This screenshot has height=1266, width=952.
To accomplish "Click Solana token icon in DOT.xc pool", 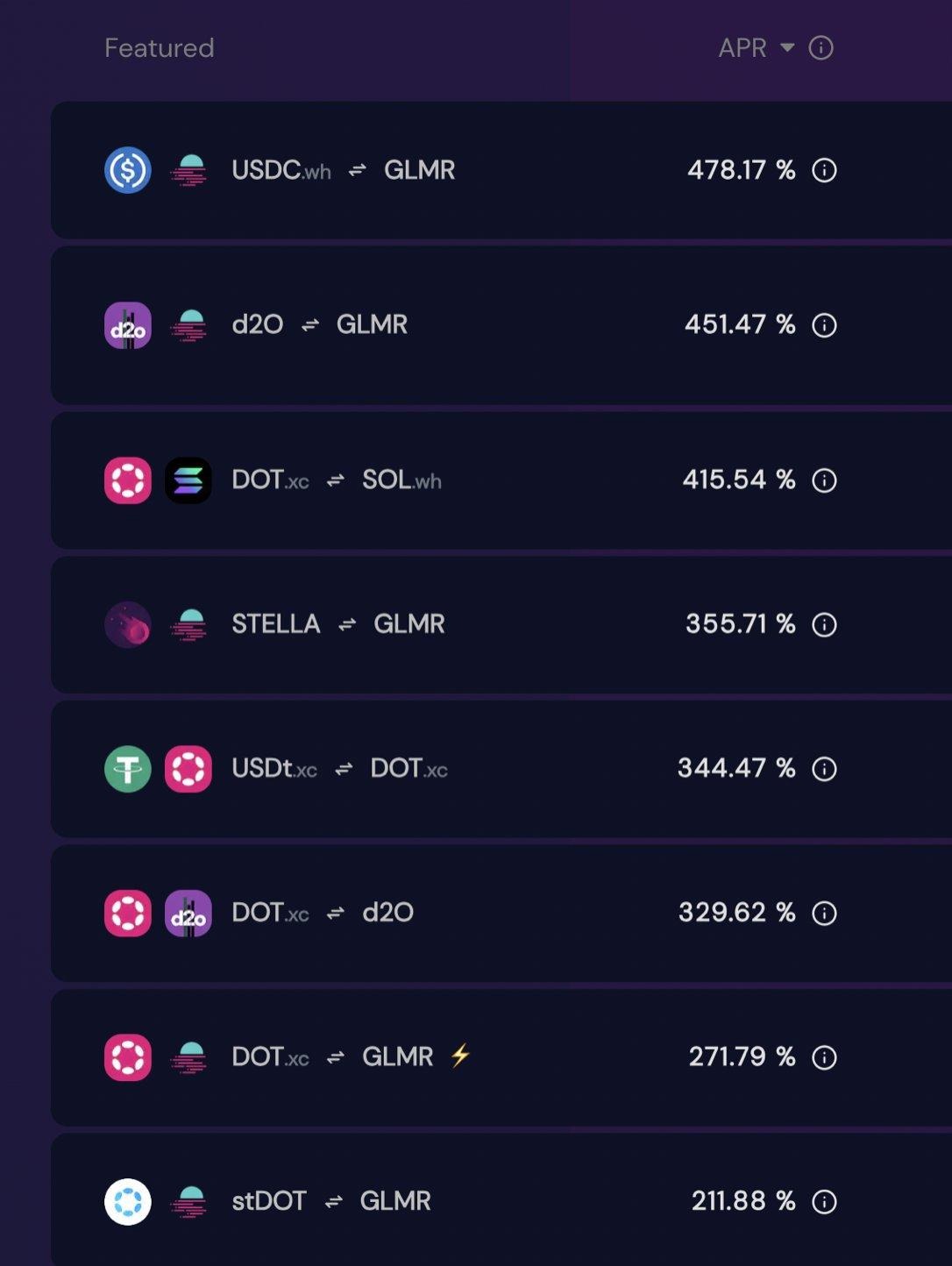I will pos(188,480).
